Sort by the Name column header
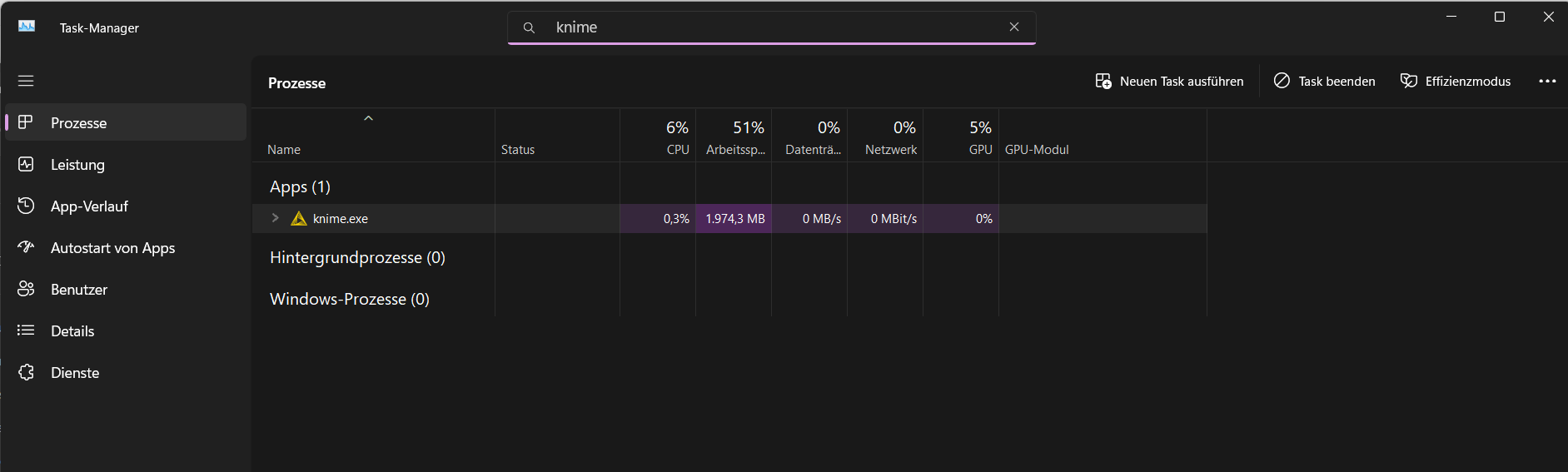This screenshot has height=472, width=1568. coord(284,150)
